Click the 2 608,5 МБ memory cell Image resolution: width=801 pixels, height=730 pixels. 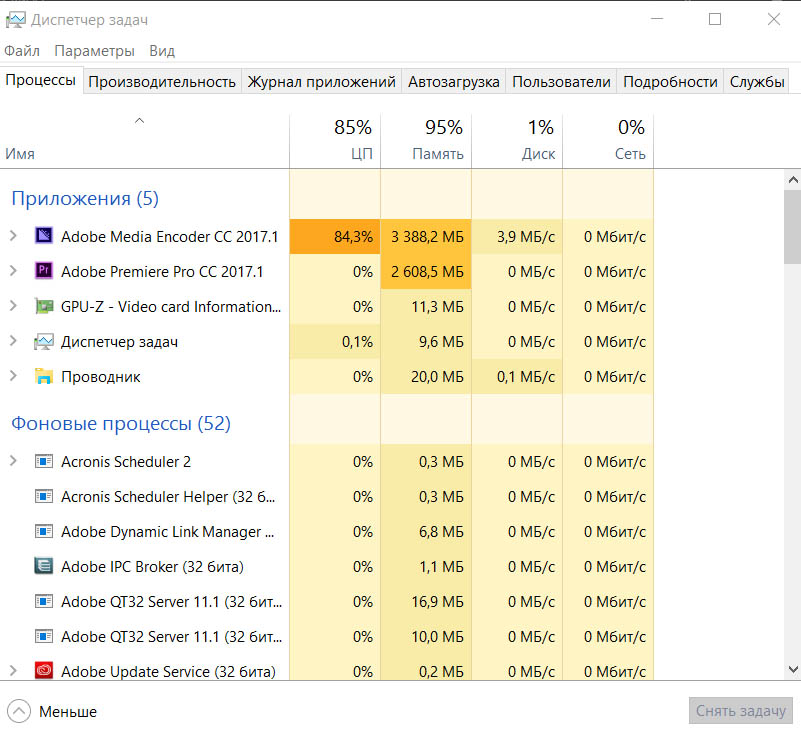[x=426, y=271]
